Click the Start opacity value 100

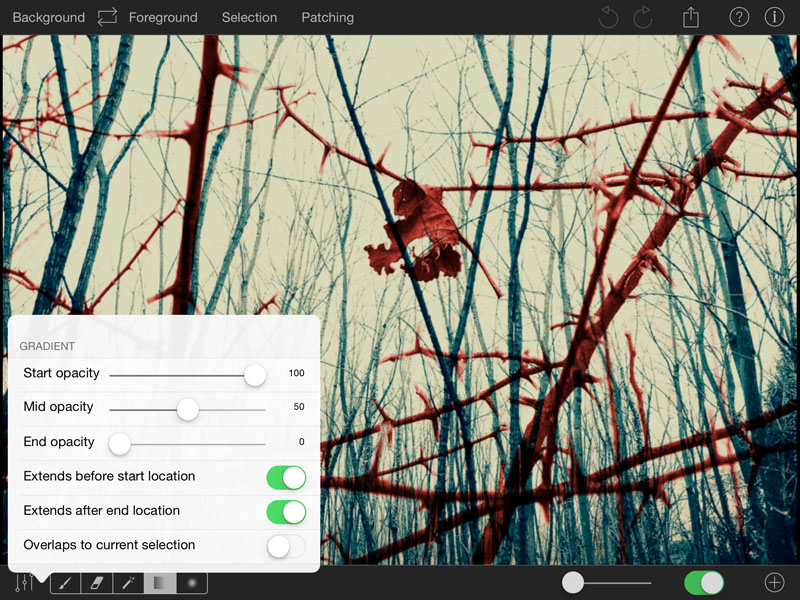coord(296,373)
